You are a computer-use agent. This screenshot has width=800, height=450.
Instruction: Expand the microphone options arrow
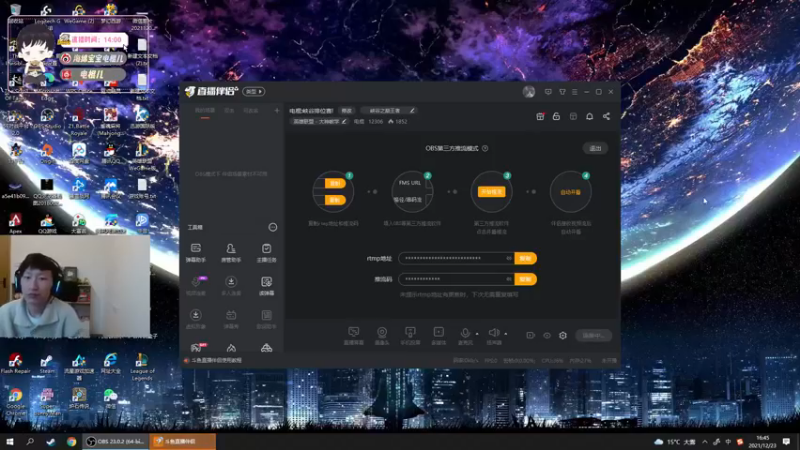click(477, 334)
